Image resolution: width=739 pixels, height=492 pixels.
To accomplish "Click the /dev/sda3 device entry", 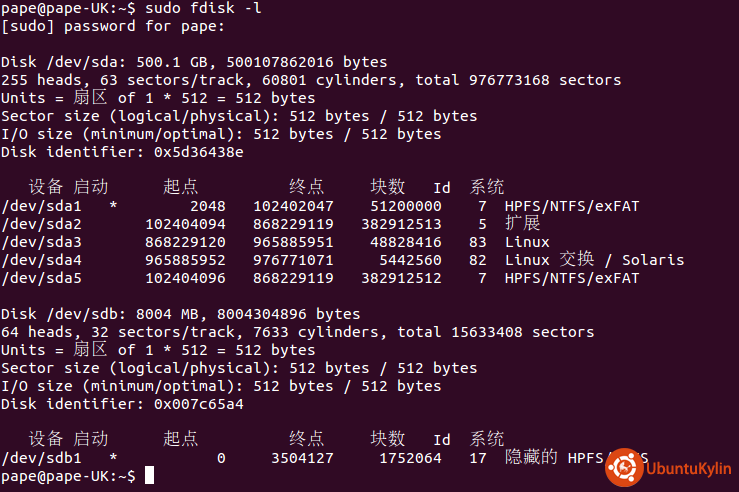I will coord(41,242).
